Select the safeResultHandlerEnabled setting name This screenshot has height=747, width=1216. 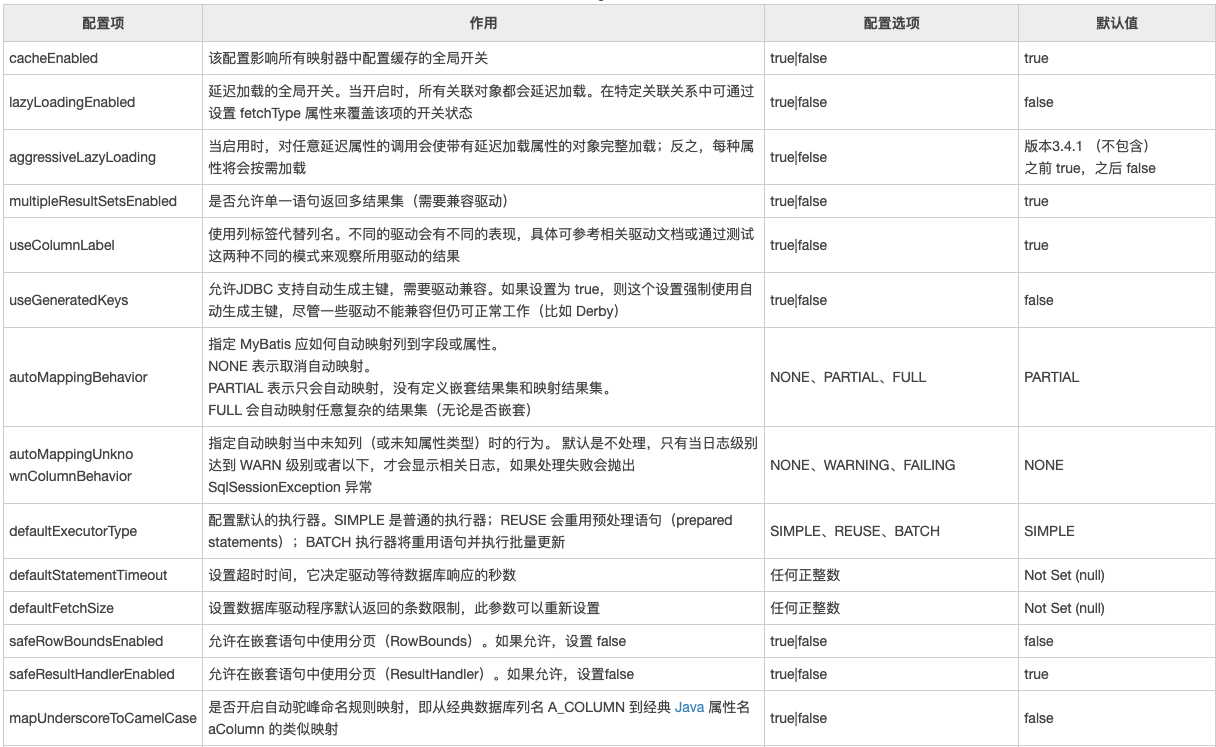click(x=92, y=674)
